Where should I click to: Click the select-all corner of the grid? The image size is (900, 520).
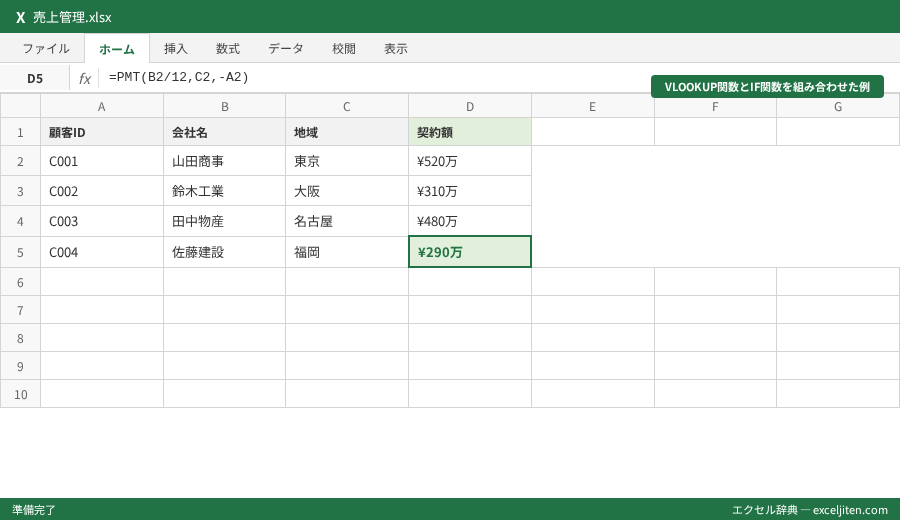point(20,107)
